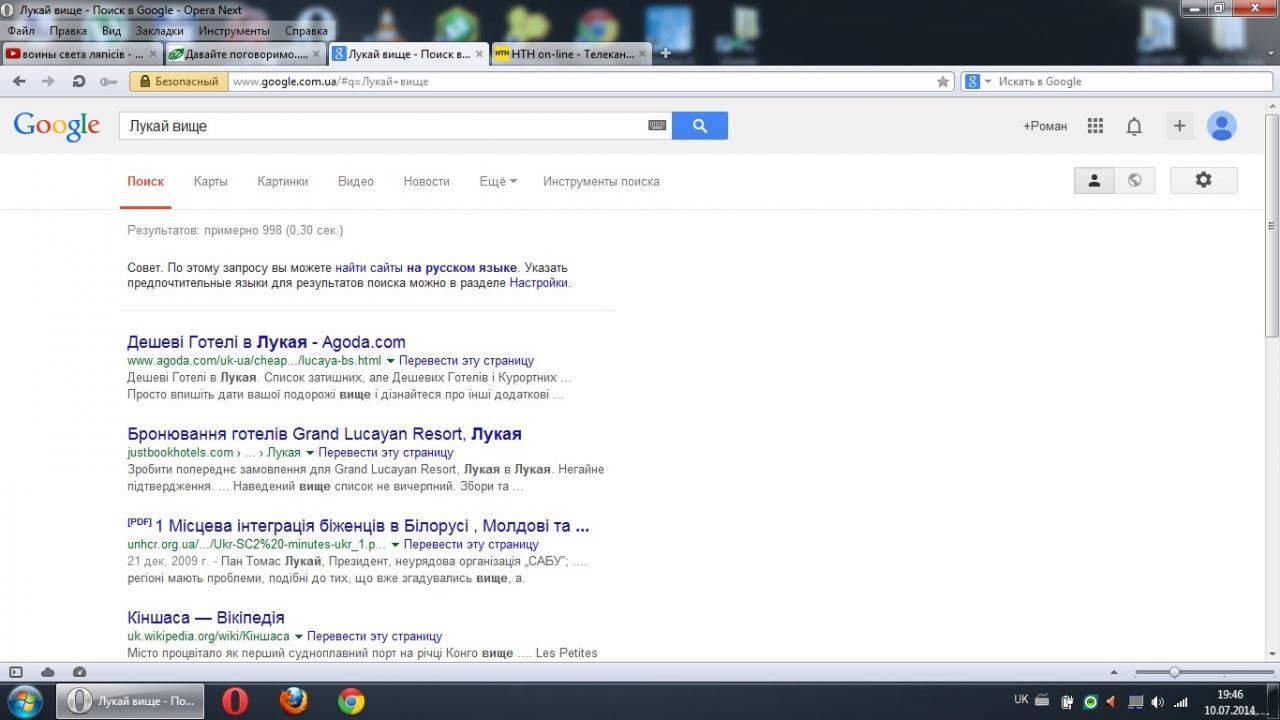This screenshot has width=1280, height=720.
Task: Focus the Искать в Google search field
Action: click(1117, 82)
